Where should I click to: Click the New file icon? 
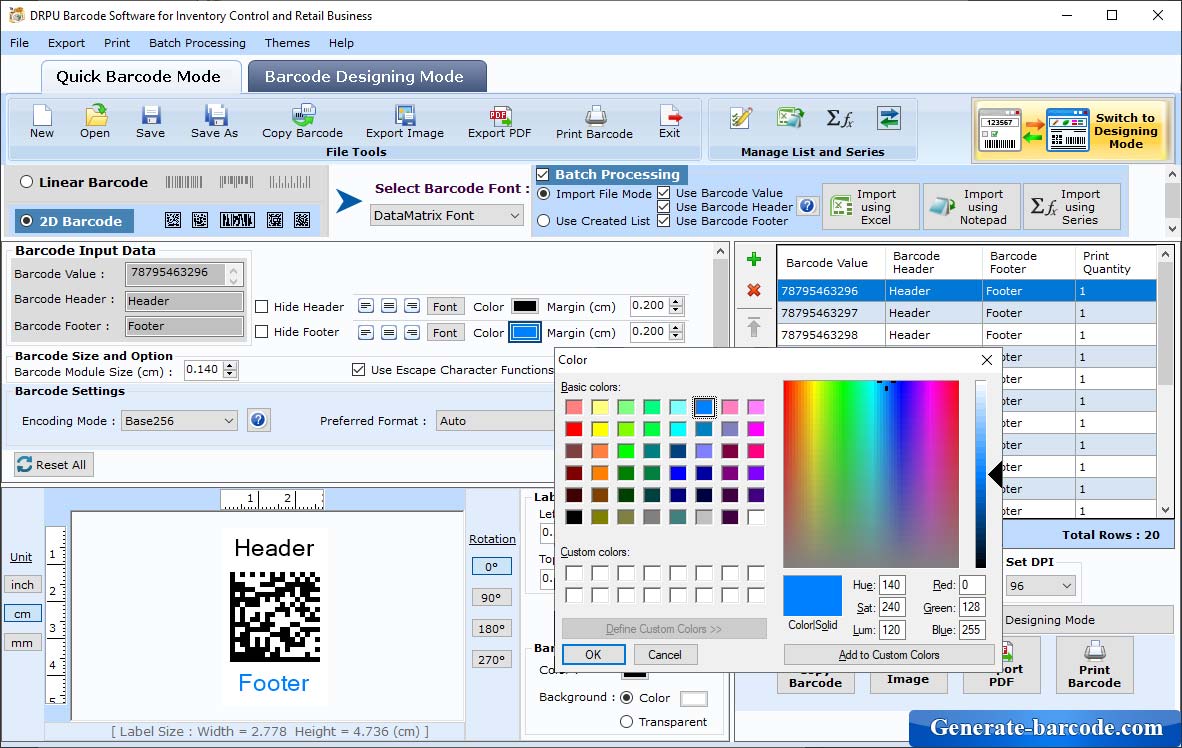[x=41, y=121]
